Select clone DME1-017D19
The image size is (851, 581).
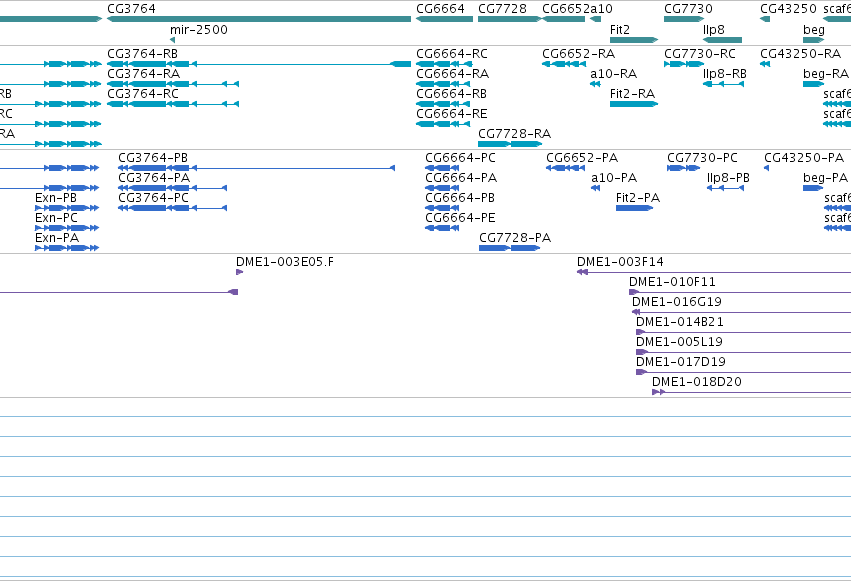coord(744,373)
